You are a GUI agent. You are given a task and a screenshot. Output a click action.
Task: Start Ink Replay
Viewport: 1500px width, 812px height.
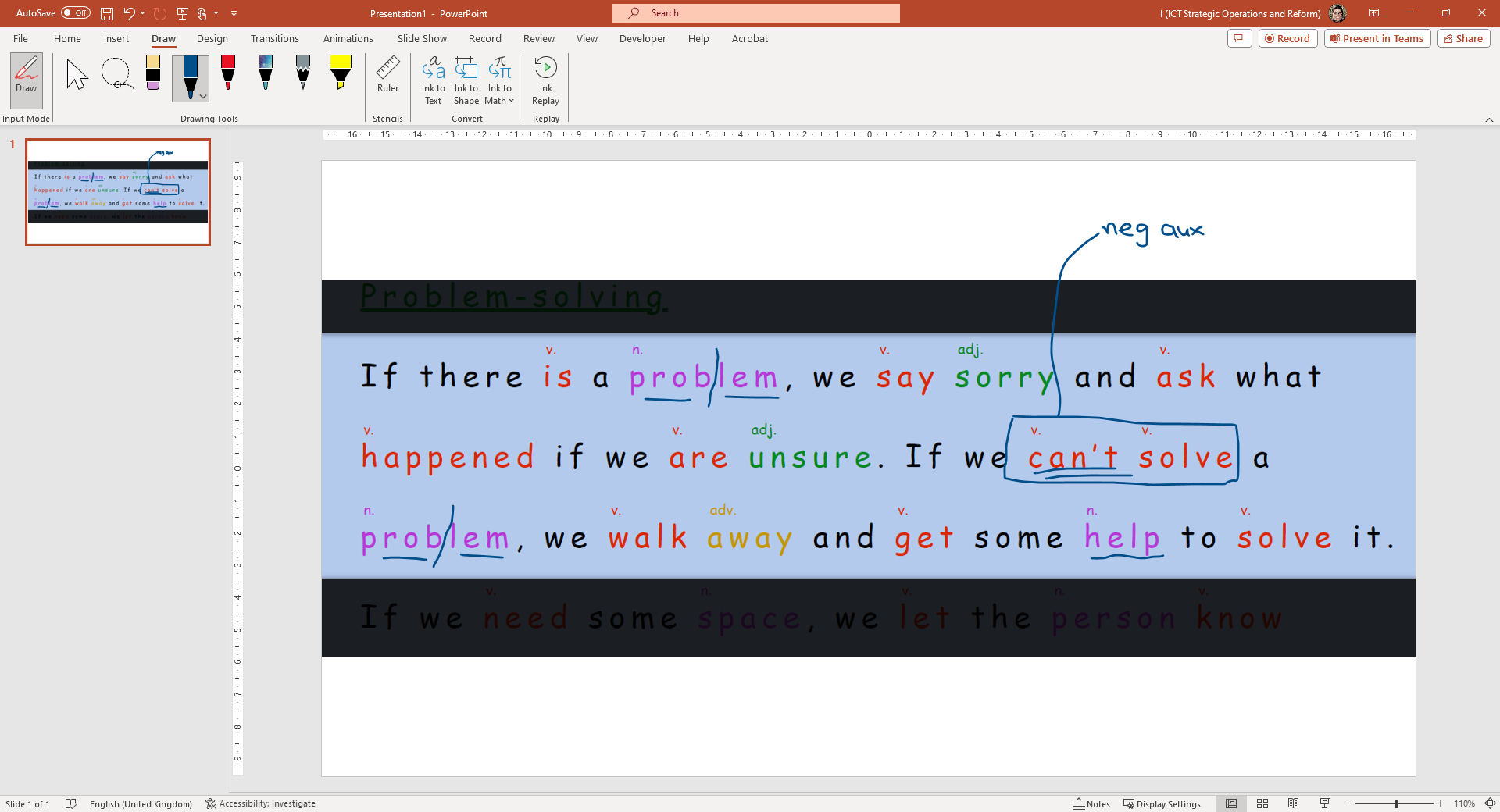(x=545, y=80)
